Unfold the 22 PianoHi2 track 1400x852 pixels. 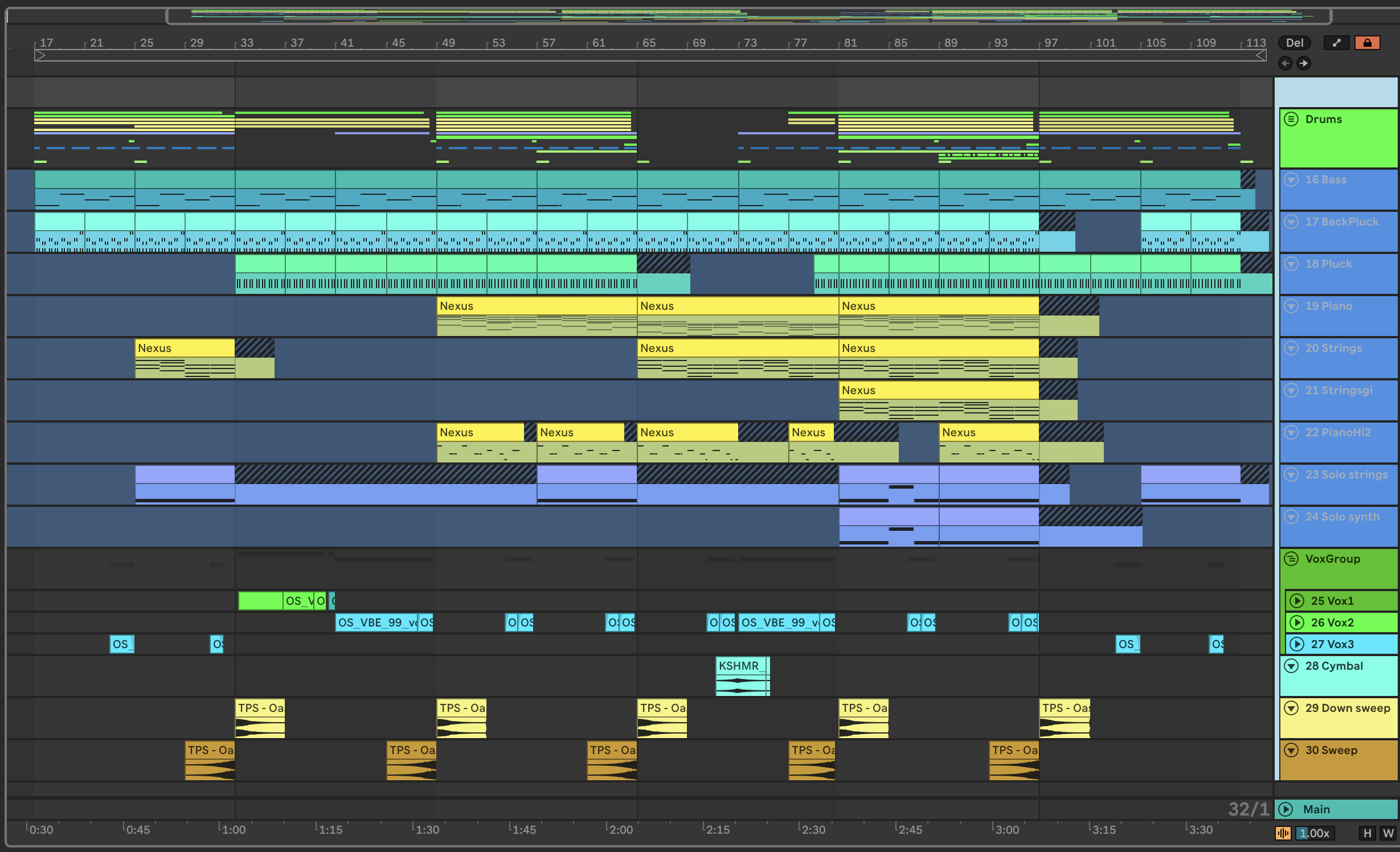click(1291, 432)
